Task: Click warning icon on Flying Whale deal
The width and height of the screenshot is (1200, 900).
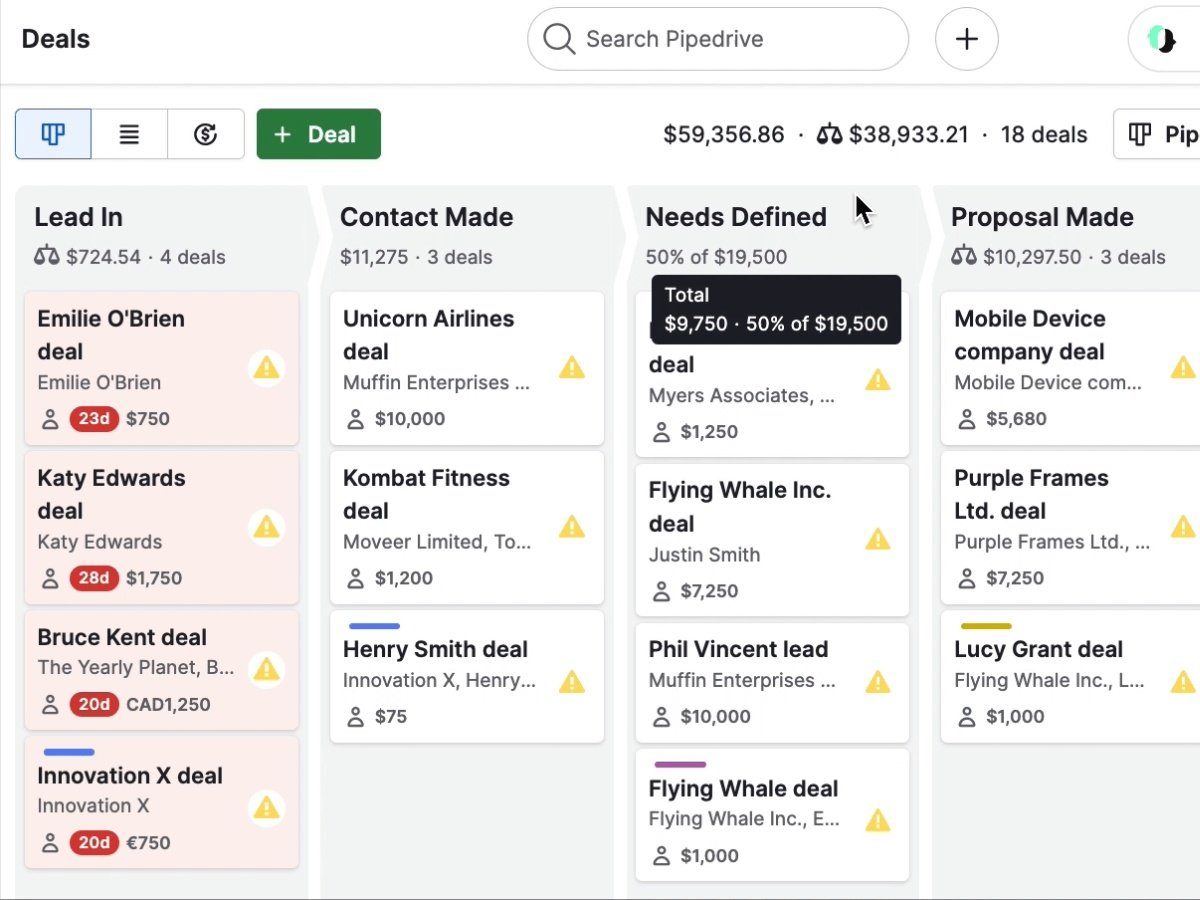Action: point(878,821)
